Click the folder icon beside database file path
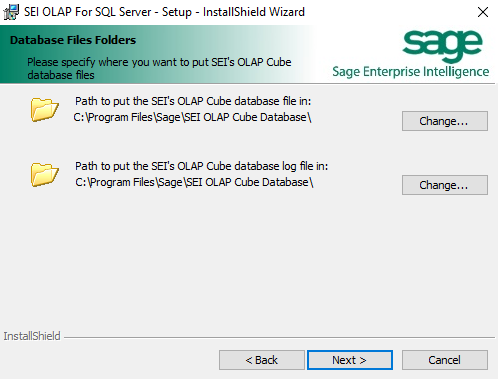Image resolution: width=498 pixels, height=379 pixels. click(x=45, y=110)
